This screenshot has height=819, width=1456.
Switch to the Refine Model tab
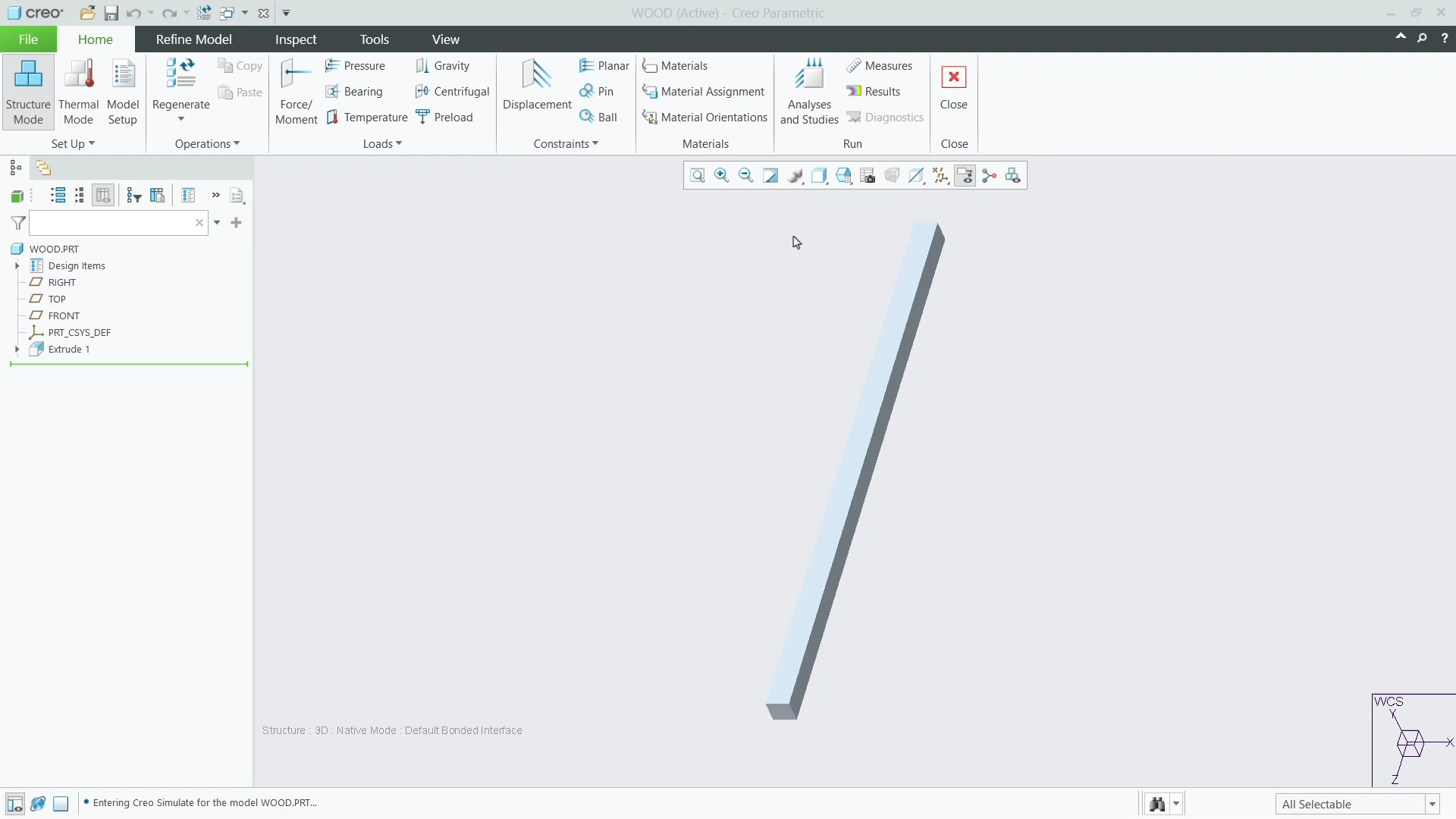(x=193, y=39)
